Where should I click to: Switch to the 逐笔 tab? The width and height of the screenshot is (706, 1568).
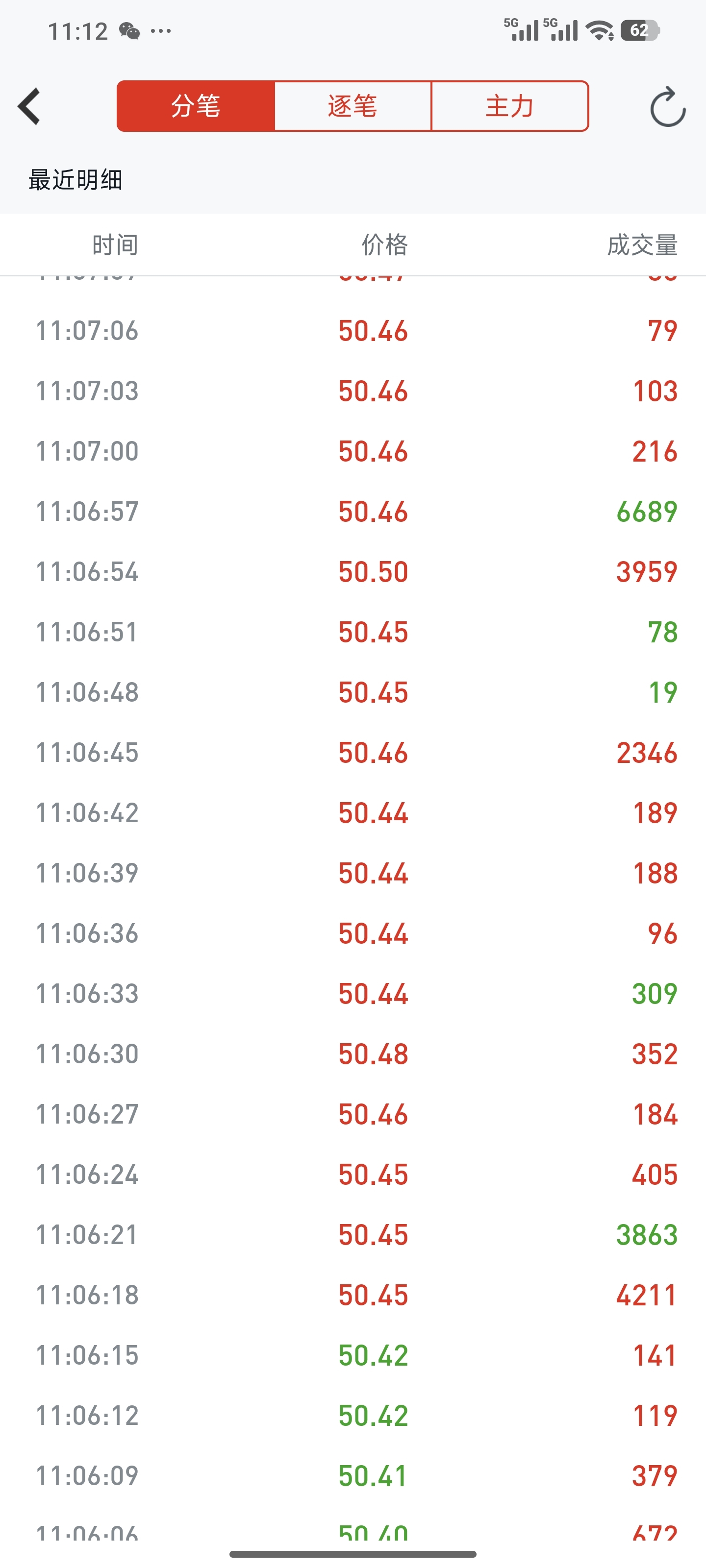click(x=353, y=106)
